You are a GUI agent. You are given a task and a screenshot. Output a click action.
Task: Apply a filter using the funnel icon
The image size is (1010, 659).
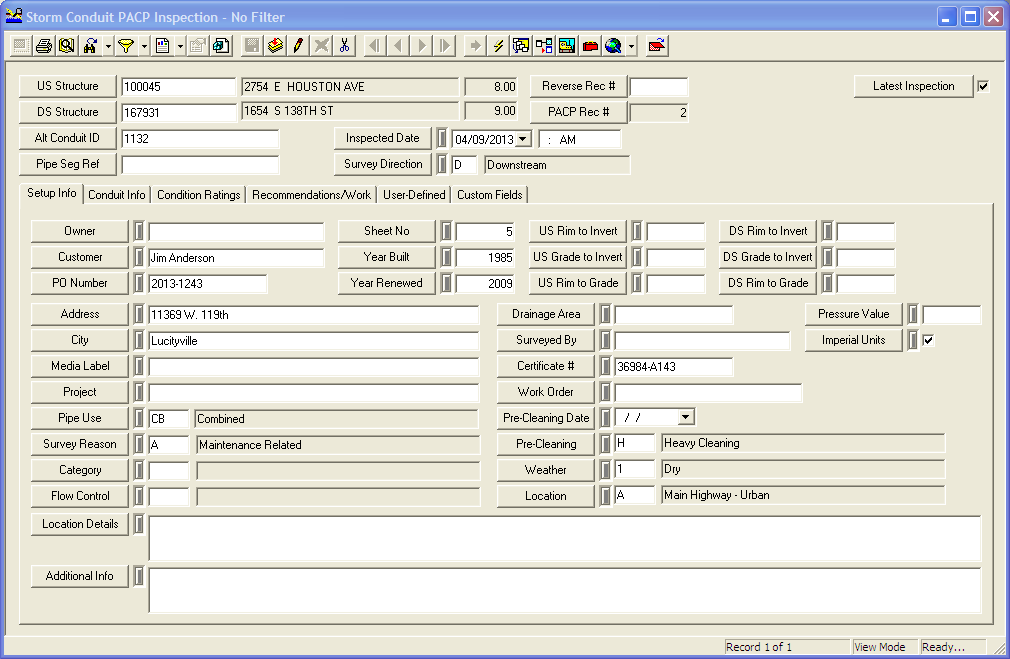(125, 45)
